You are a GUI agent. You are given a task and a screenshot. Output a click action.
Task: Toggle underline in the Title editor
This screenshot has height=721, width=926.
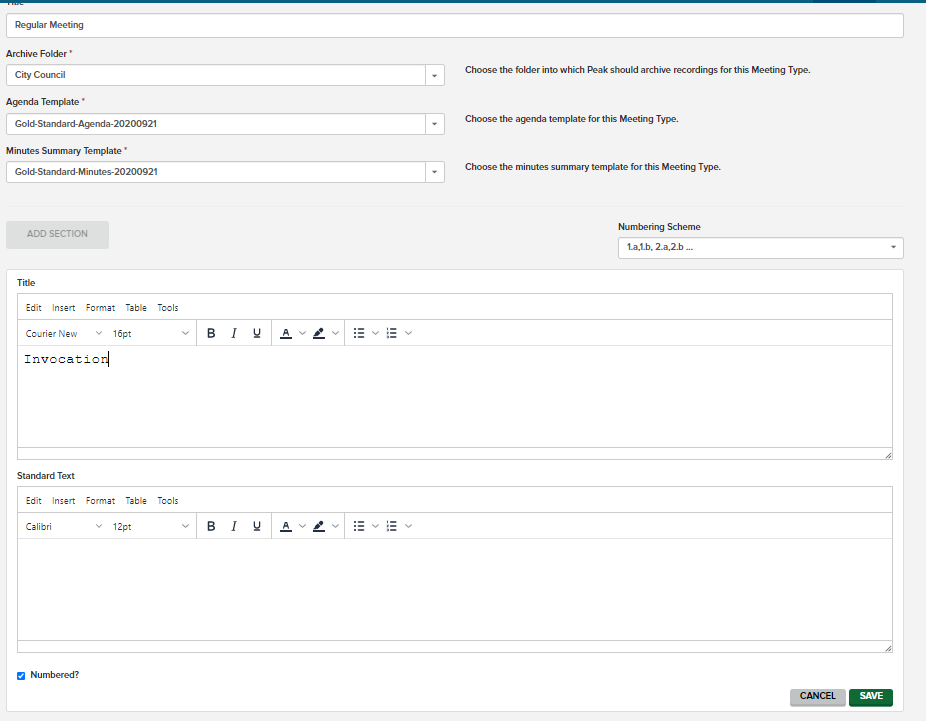pos(256,333)
